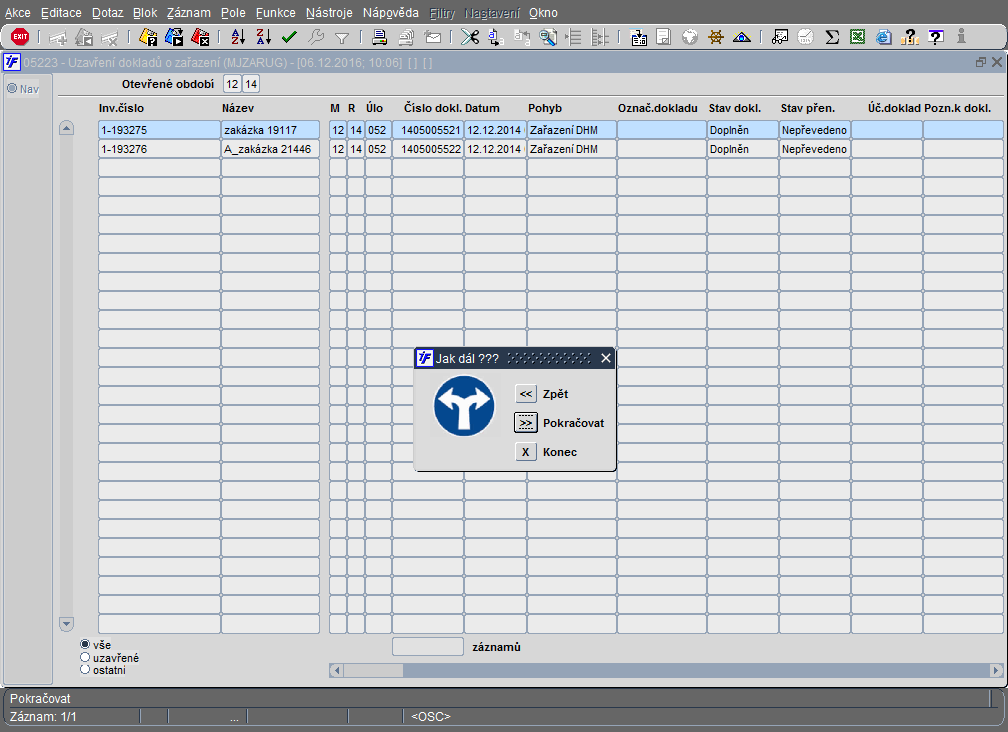Viewport: 1008px width, 732px height.
Task: Click the red EXIT stop-sign icon
Action: point(20,37)
